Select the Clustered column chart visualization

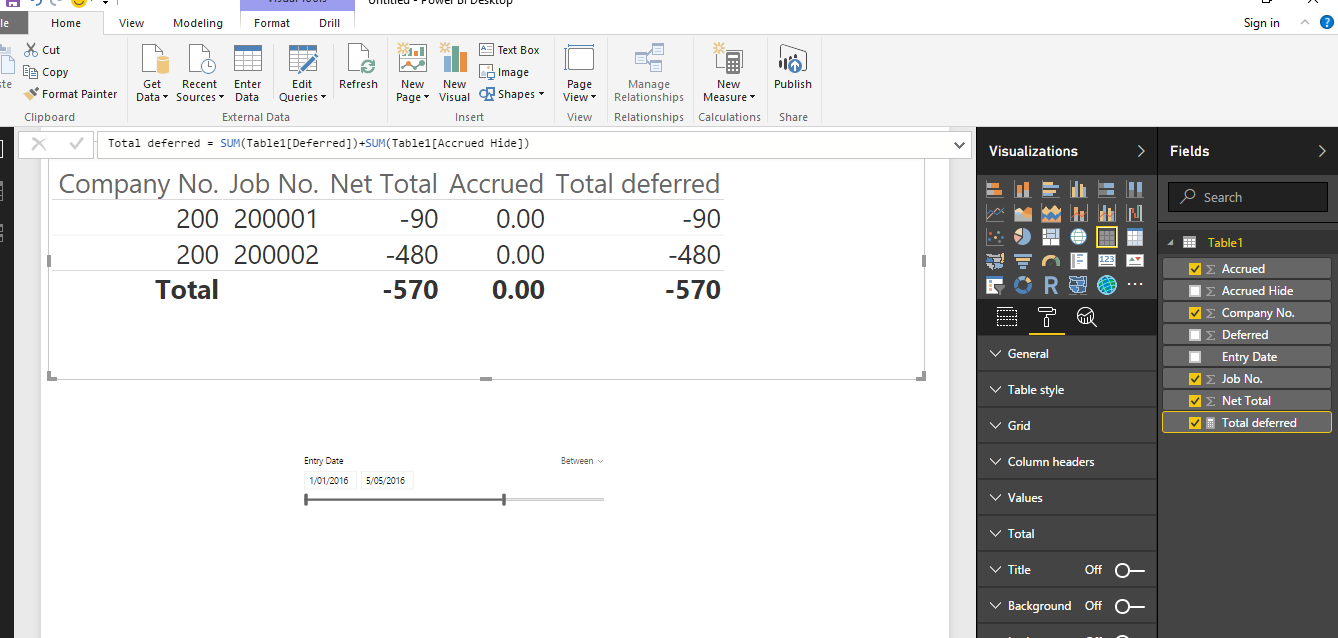click(1079, 189)
